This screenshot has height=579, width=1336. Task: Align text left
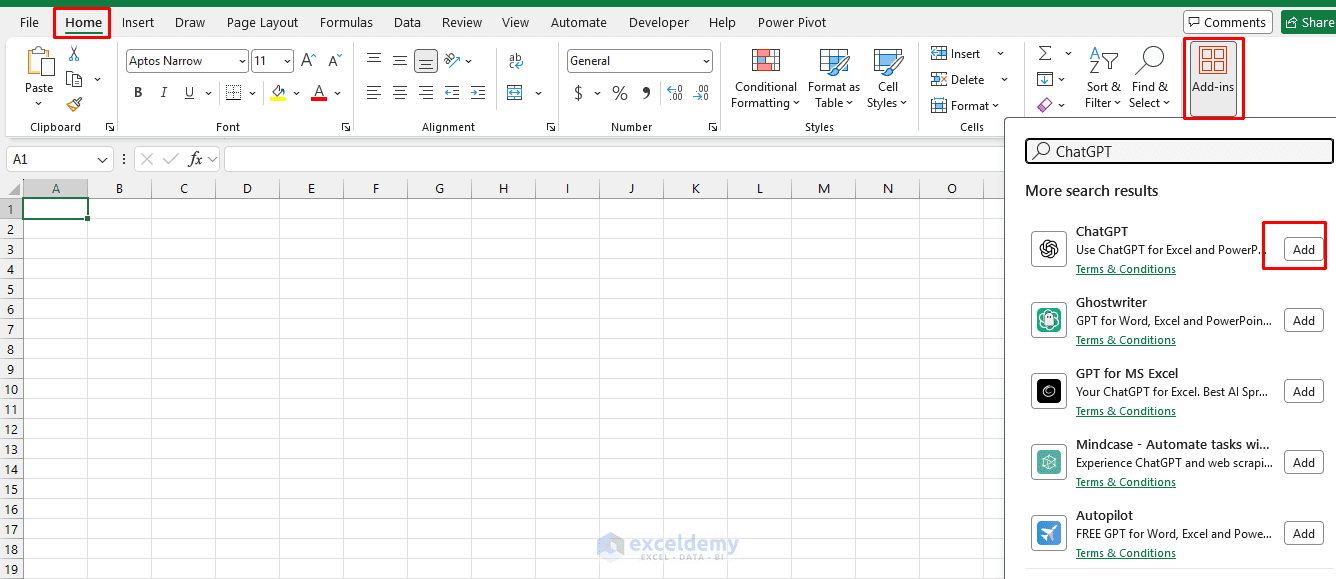click(x=374, y=93)
